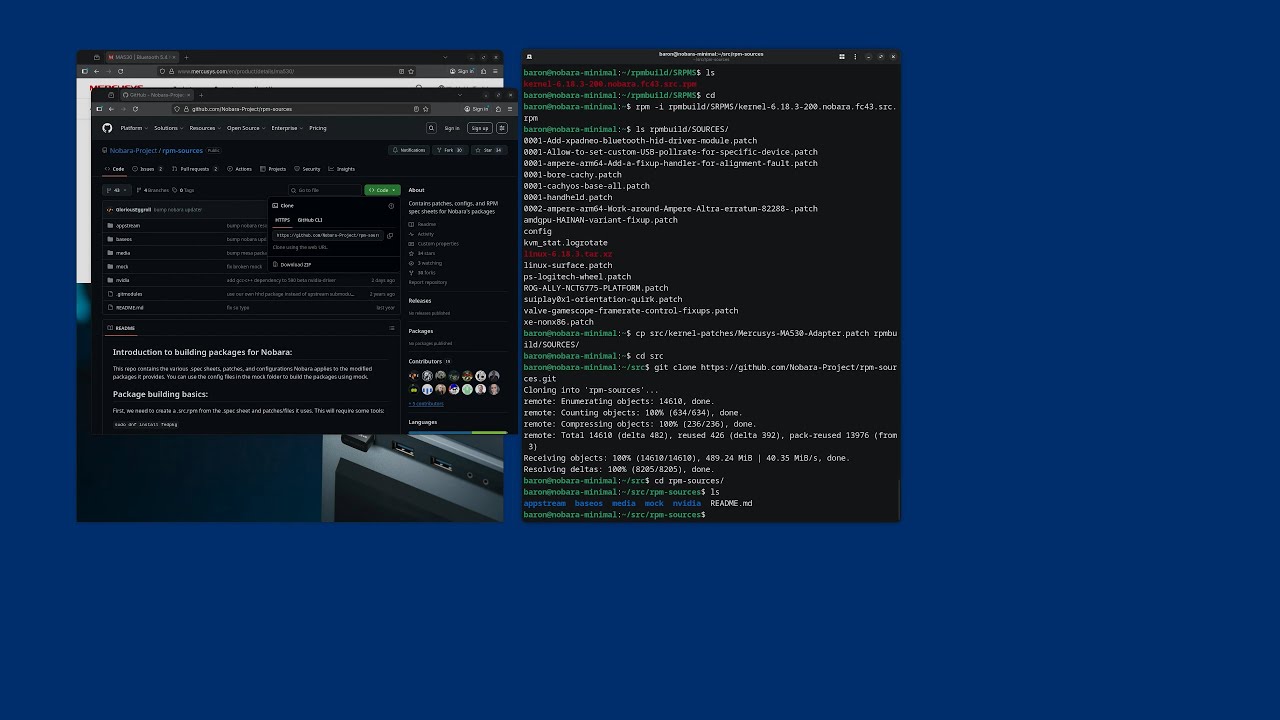
Task: Switch to the Issues tab
Action: coord(147,169)
